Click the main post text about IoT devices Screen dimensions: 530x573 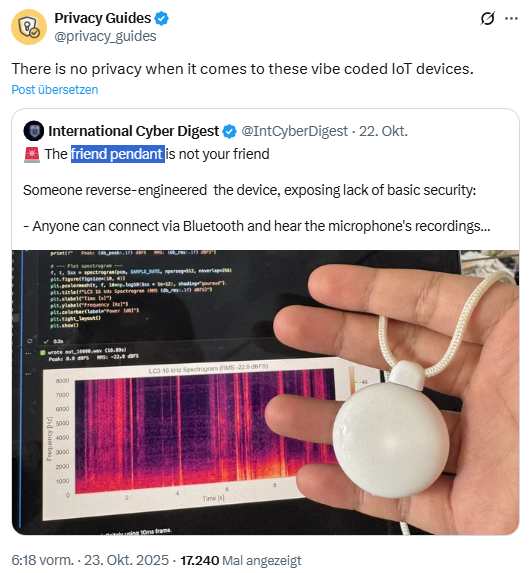(x=242, y=69)
